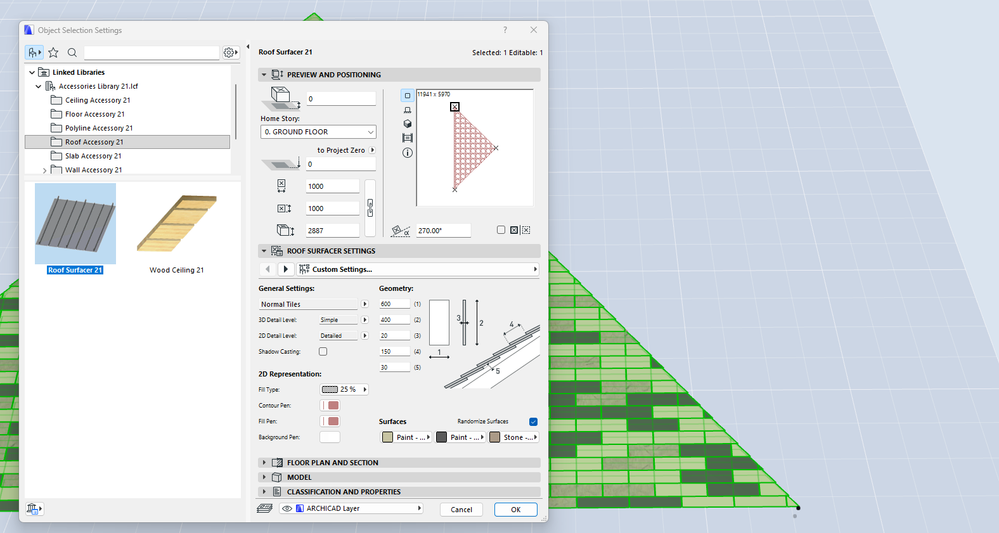Toggle the Shadow Casting checkbox

click(x=323, y=352)
